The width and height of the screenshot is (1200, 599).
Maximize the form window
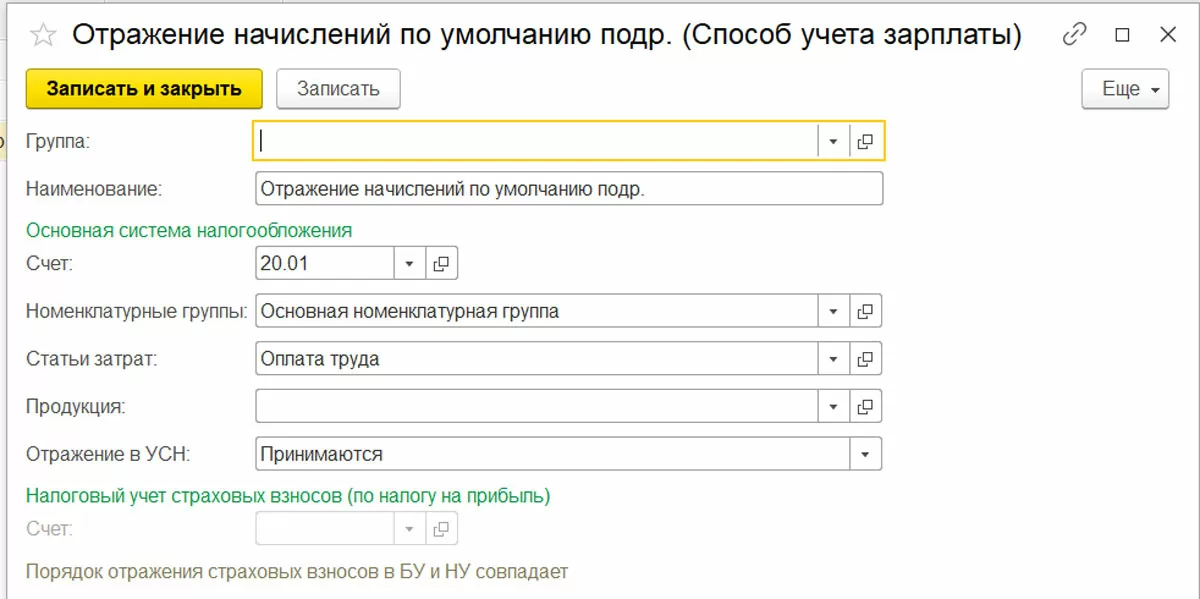coord(1122,35)
